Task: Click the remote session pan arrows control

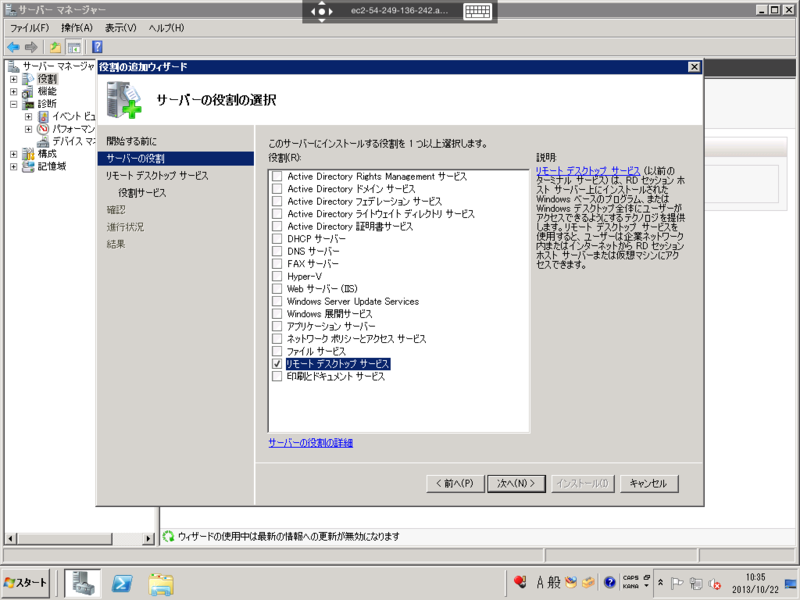Action: (321, 11)
